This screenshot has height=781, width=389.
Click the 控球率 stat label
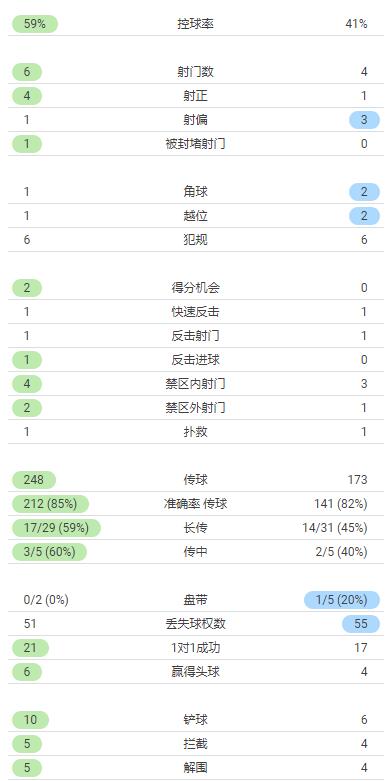195,24
